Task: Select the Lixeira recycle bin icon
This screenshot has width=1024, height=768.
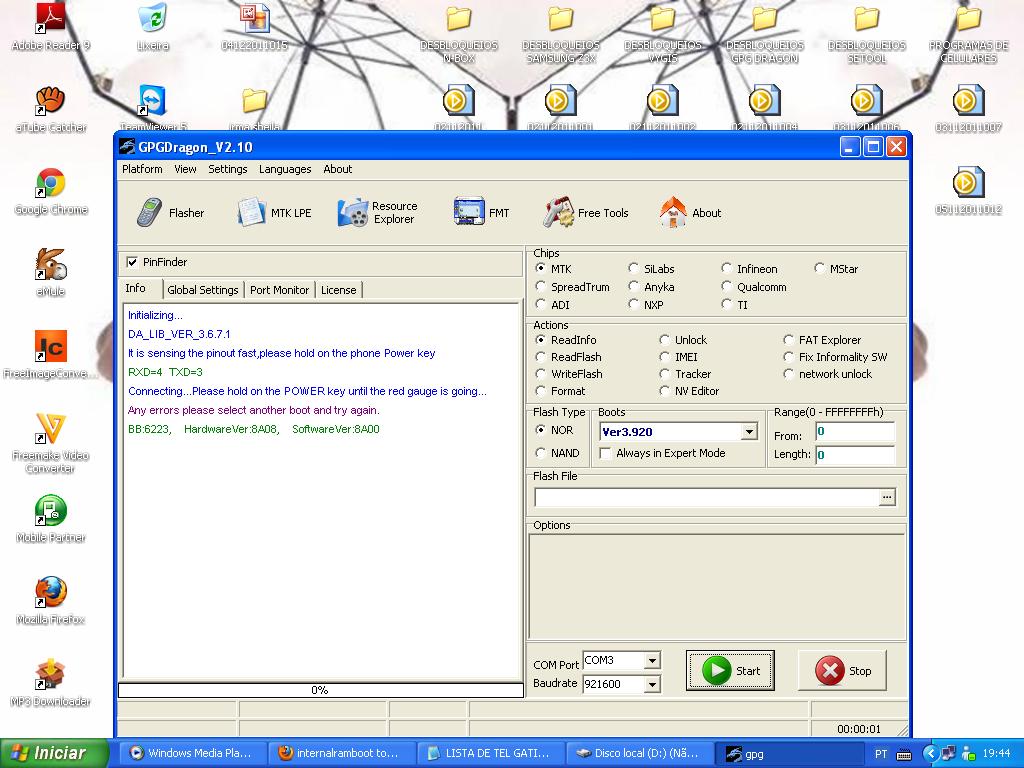Action: 153,27
